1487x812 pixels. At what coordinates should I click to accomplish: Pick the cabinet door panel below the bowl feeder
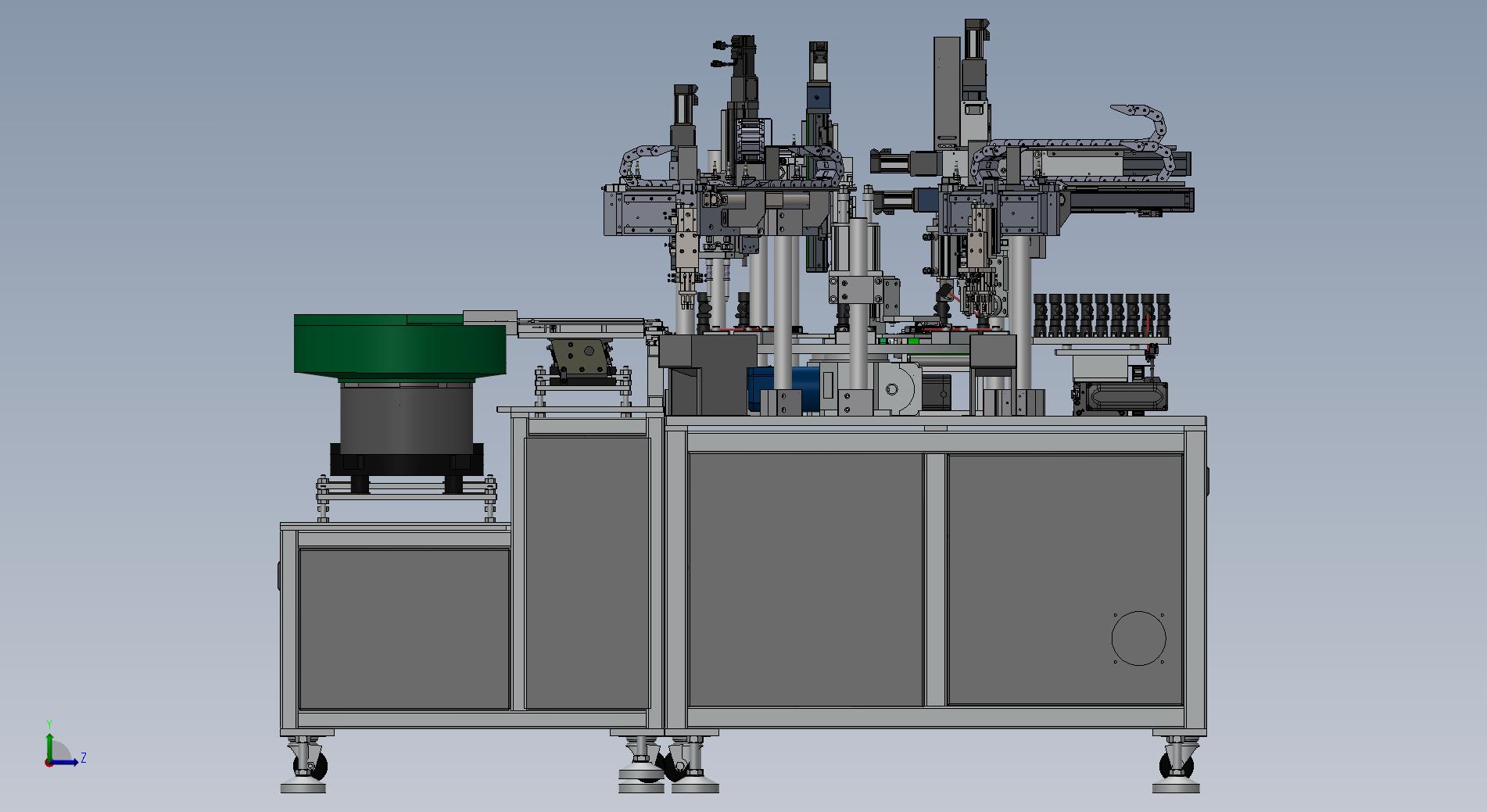pos(403,628)
